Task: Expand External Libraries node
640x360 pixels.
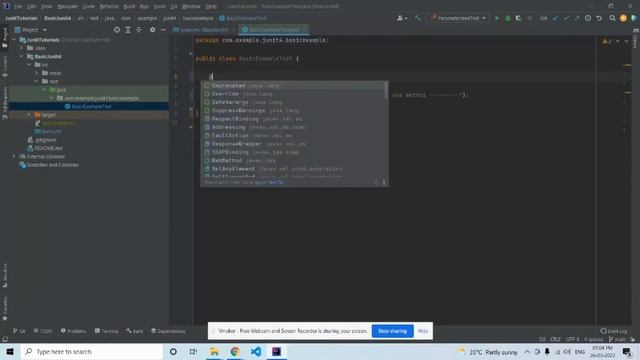Action: point(14,156)
